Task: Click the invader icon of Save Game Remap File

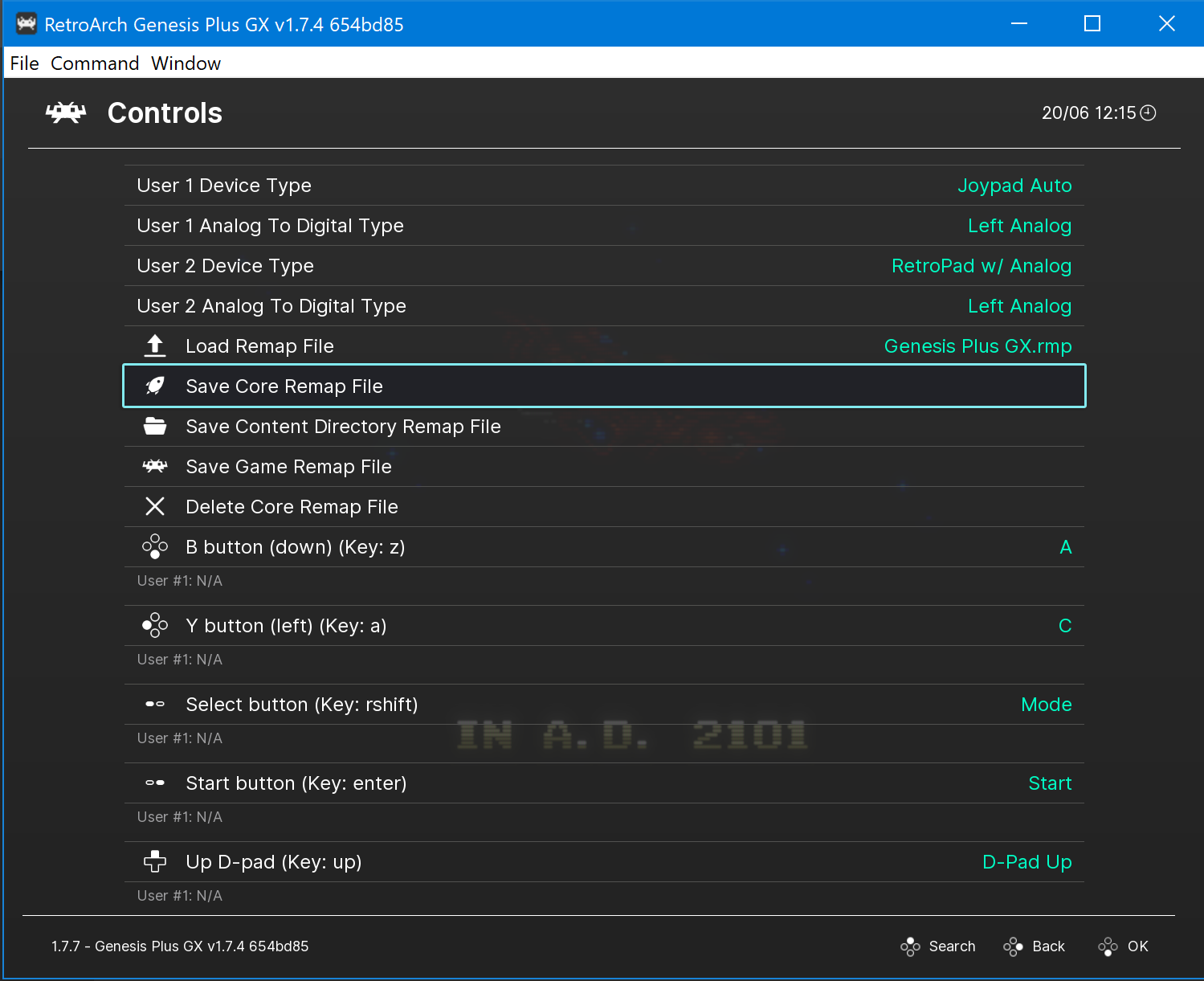Action: pyautogui.click(x=155, y=466)
